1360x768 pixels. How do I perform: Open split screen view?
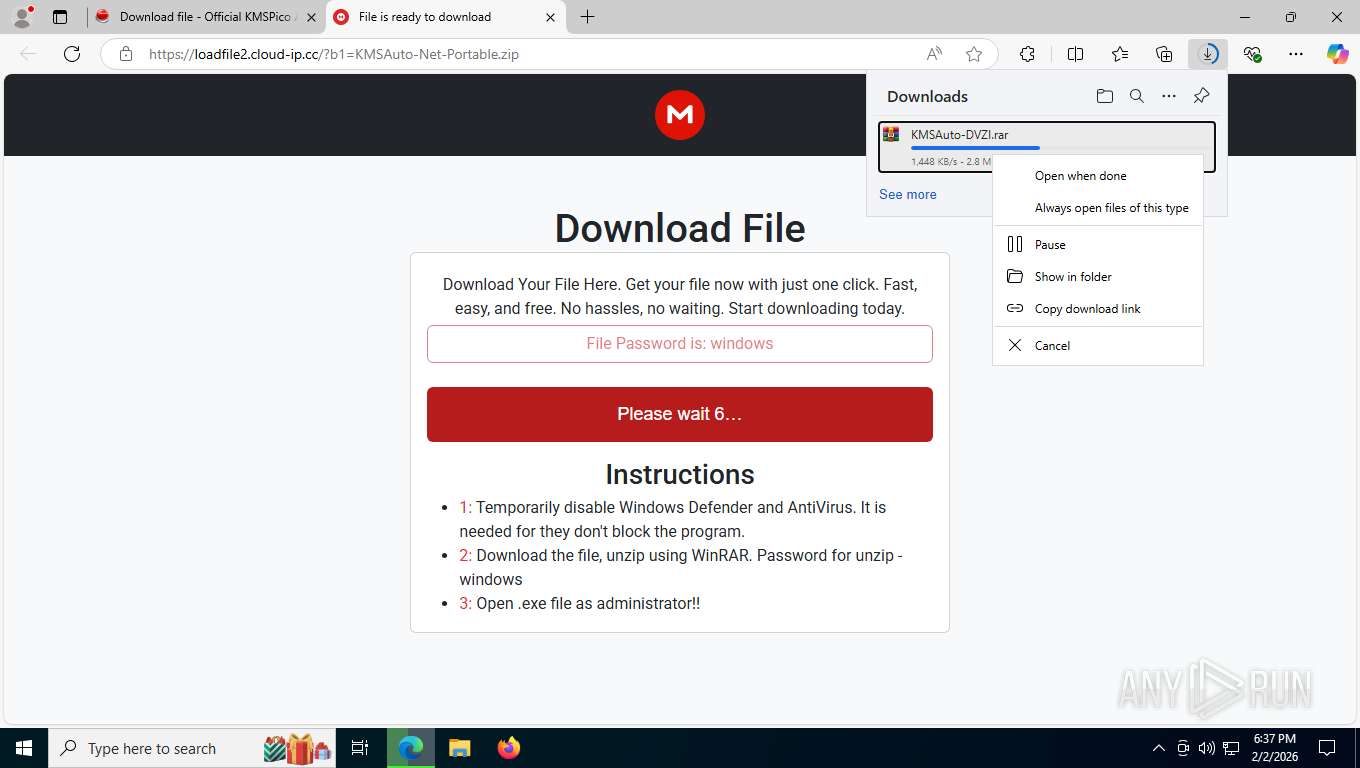click(x=1076, y=54)
